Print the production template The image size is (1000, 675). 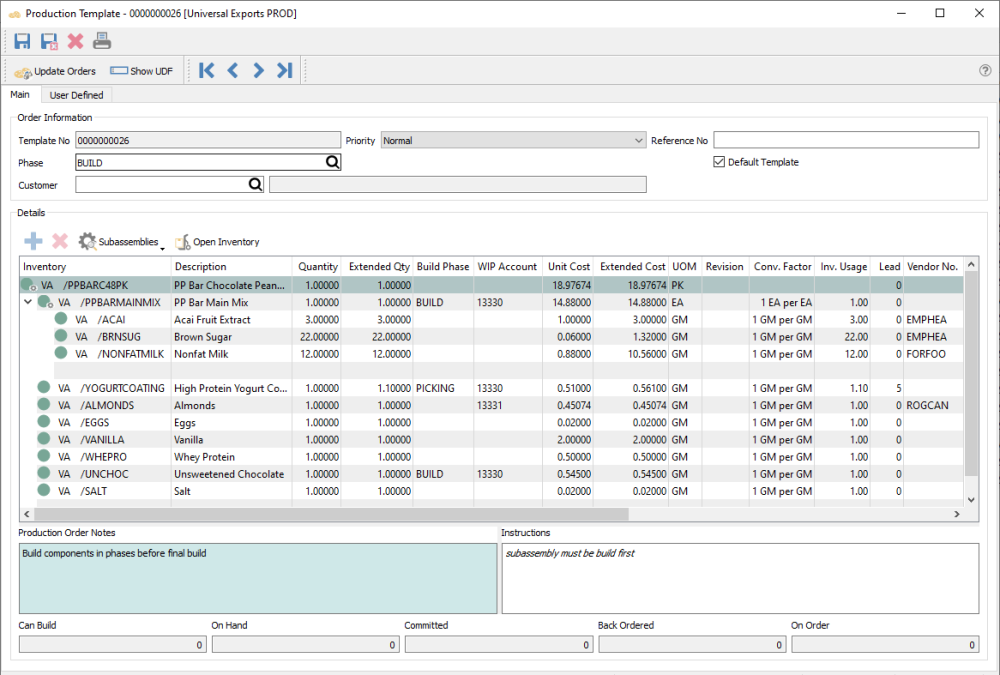click(x=102, y=41)
